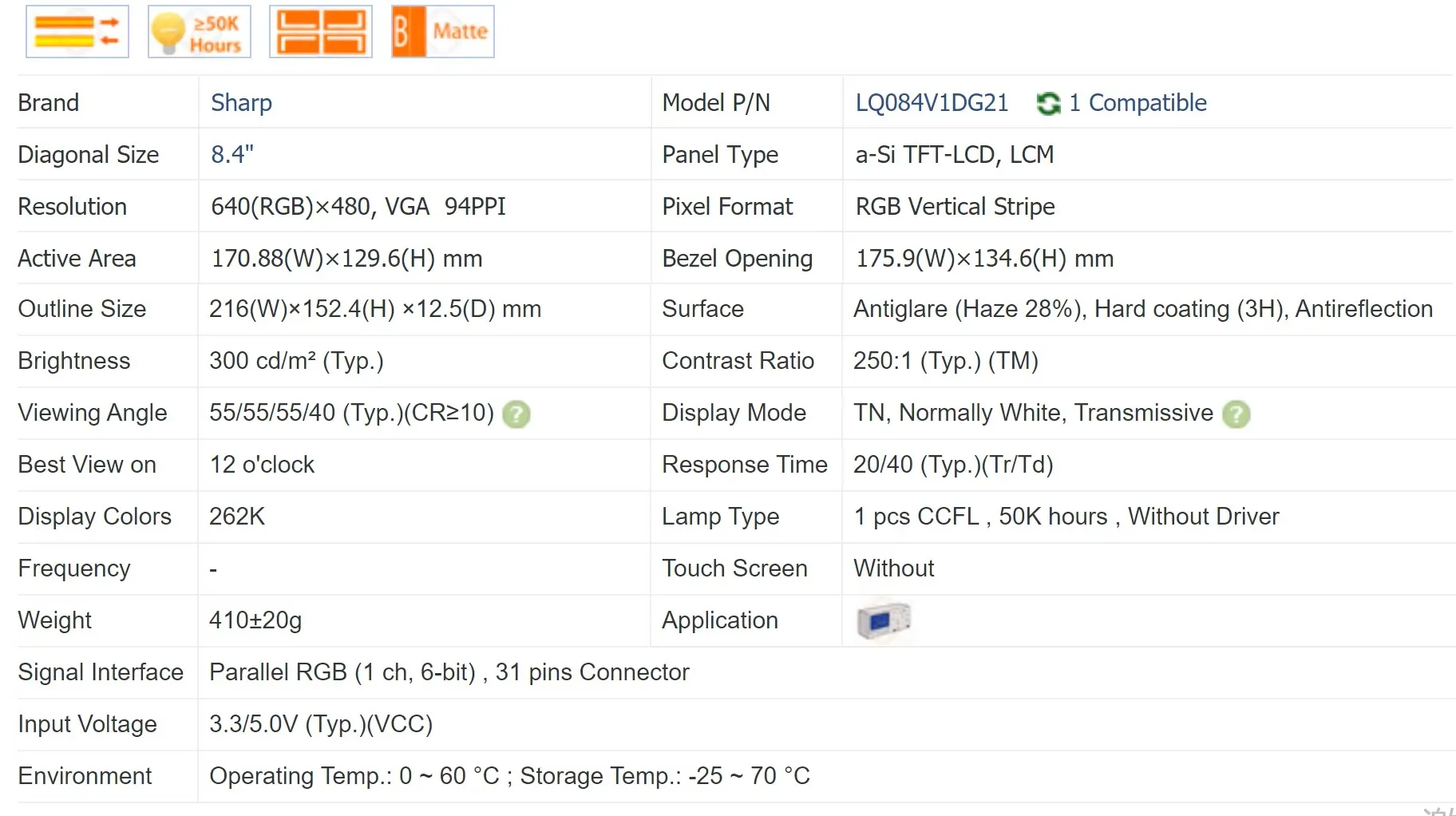The image size is (1456, 816).
Task: Click the Diagonal Size label
Action: (x=89, y=155)
